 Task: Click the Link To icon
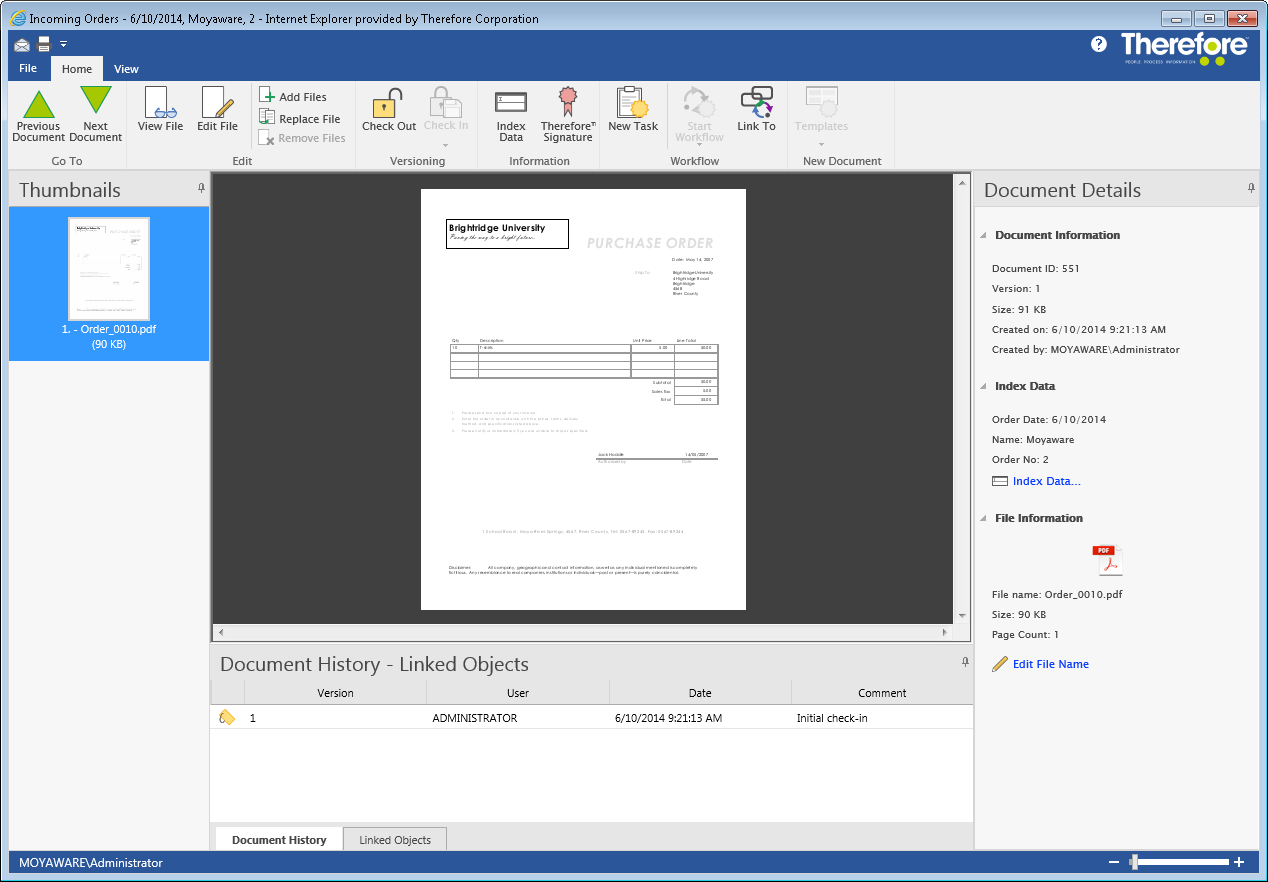756,110
